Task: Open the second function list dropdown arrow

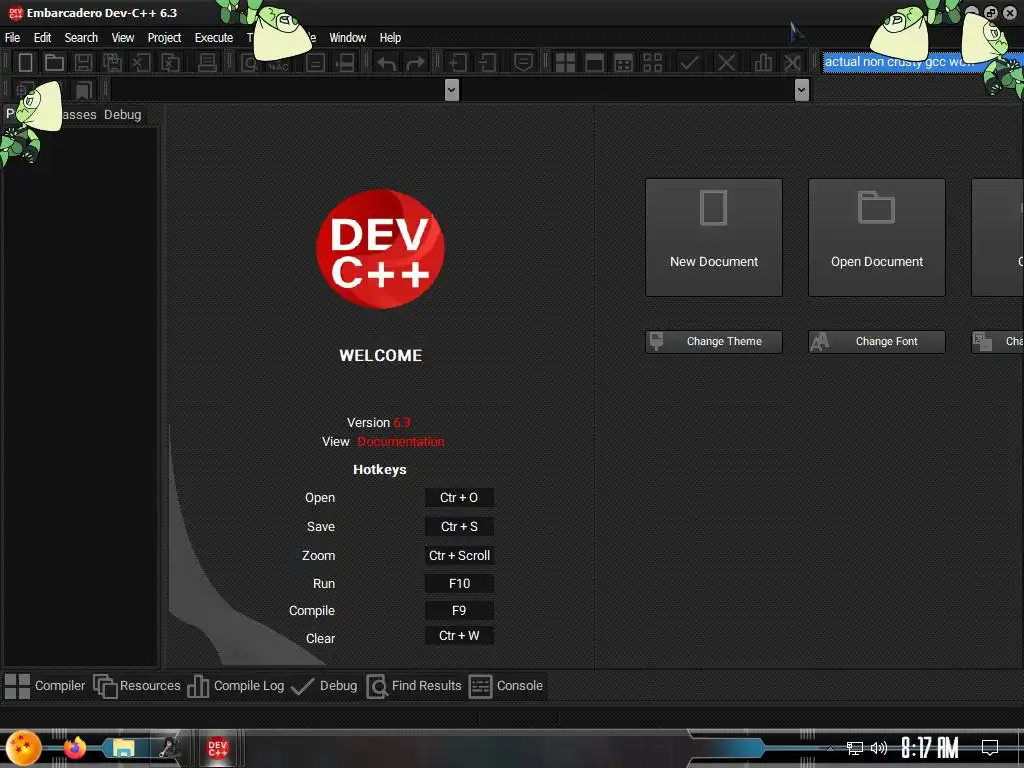Action: tap(802, 89)
